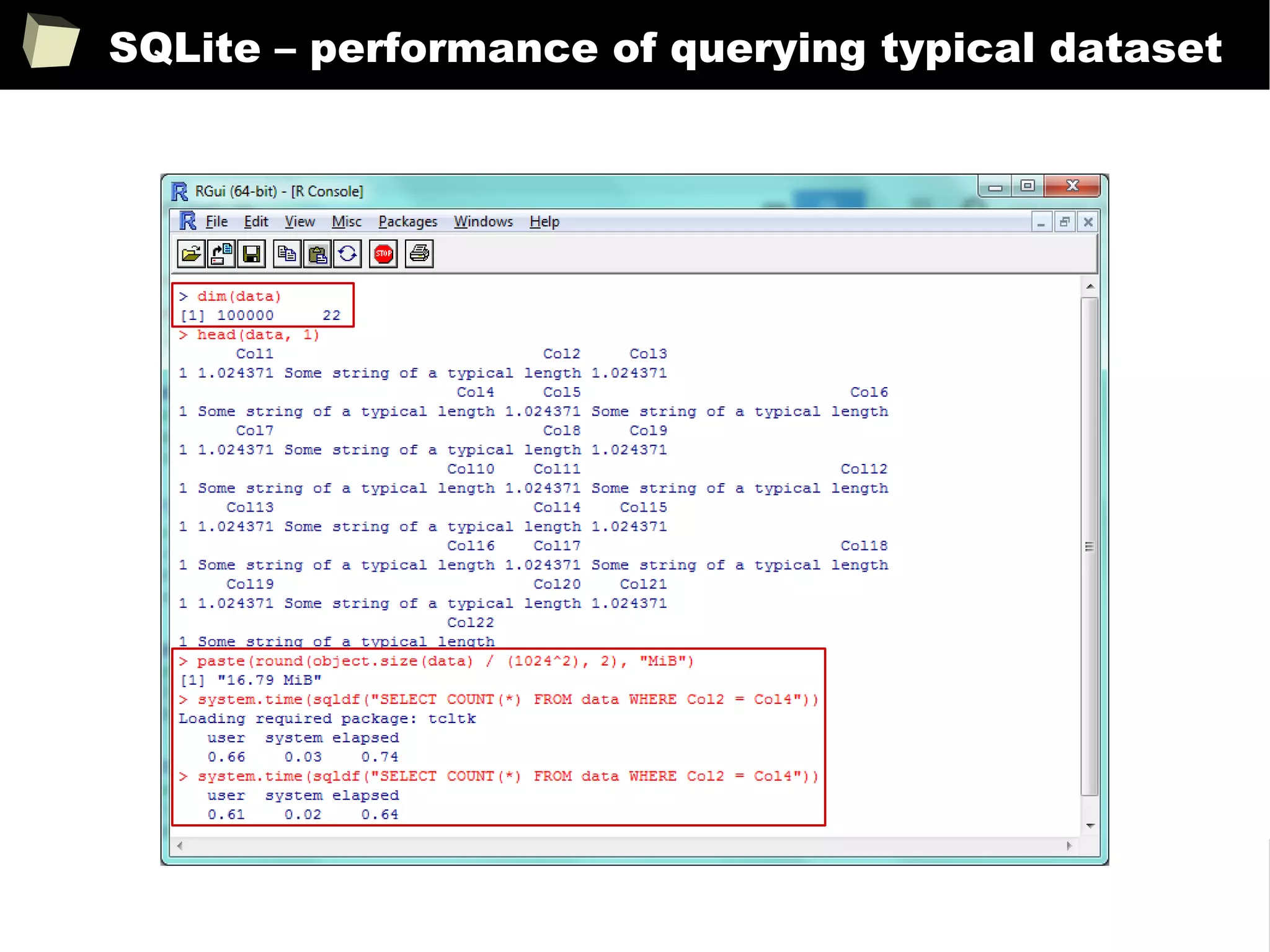Close the inner R Console child window
The width and height of the screenshot is (1270, 952).
click(x=1088, y=222)
